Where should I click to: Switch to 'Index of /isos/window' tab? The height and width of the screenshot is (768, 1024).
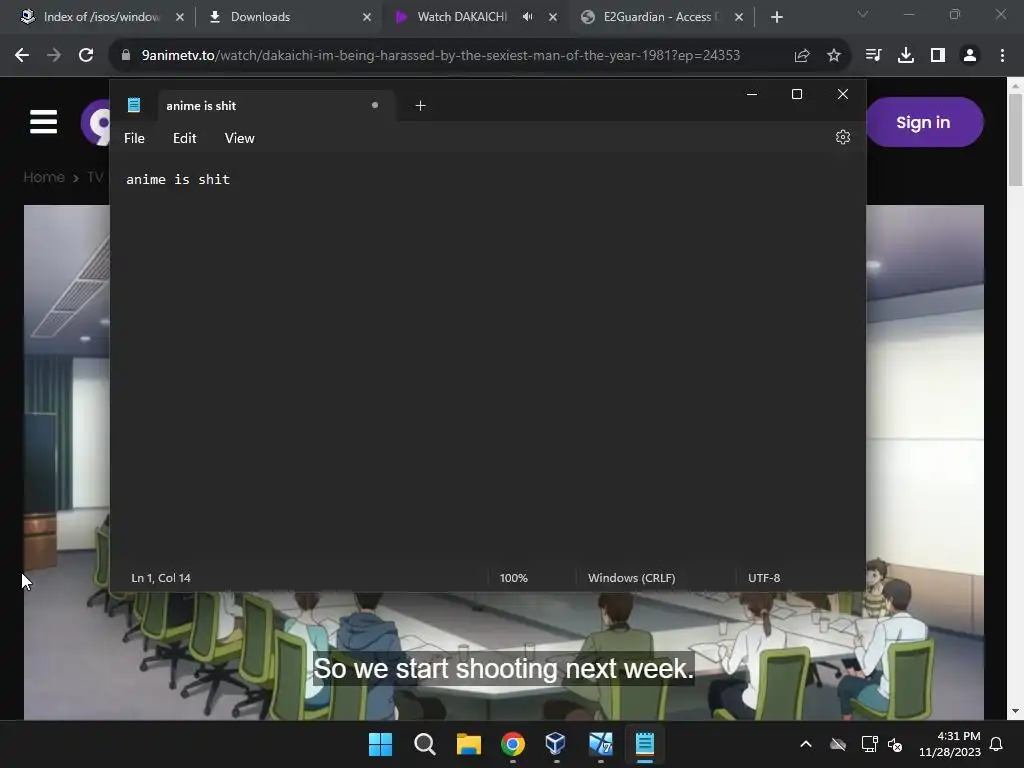tap(102, 17)
